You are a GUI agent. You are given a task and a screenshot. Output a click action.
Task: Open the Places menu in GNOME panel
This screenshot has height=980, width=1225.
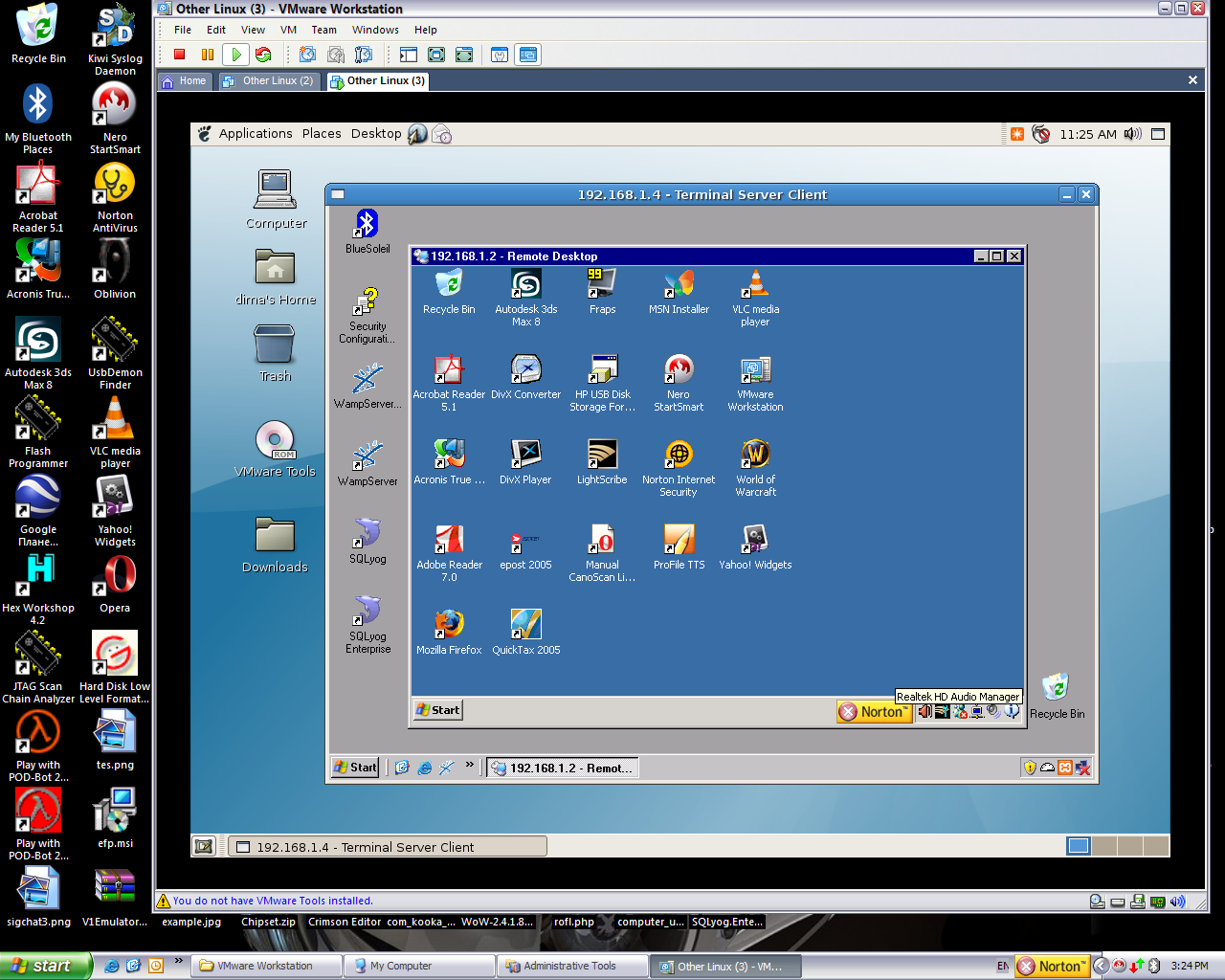tap(322, 134)
